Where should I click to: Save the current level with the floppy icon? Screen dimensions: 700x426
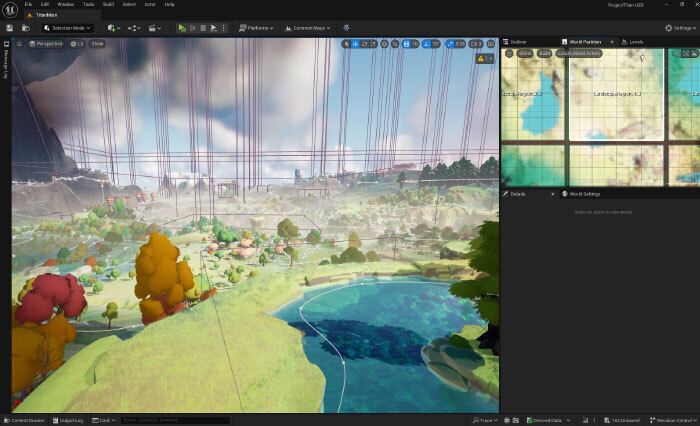click(x=9, y=28)
